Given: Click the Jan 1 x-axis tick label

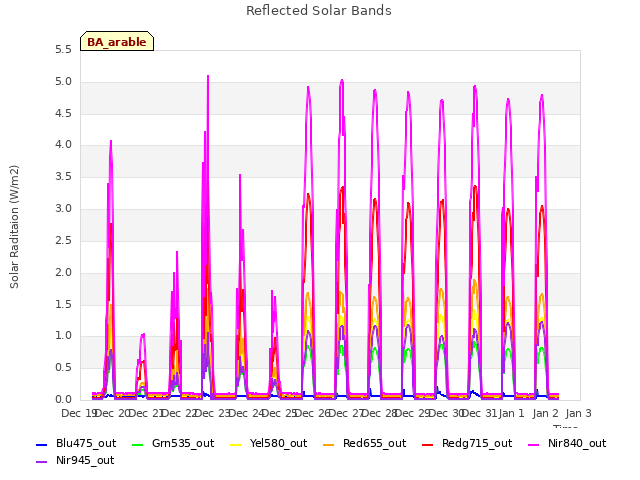Looking at the screenshot, I should pyautogui.click(x=511, y=413).
